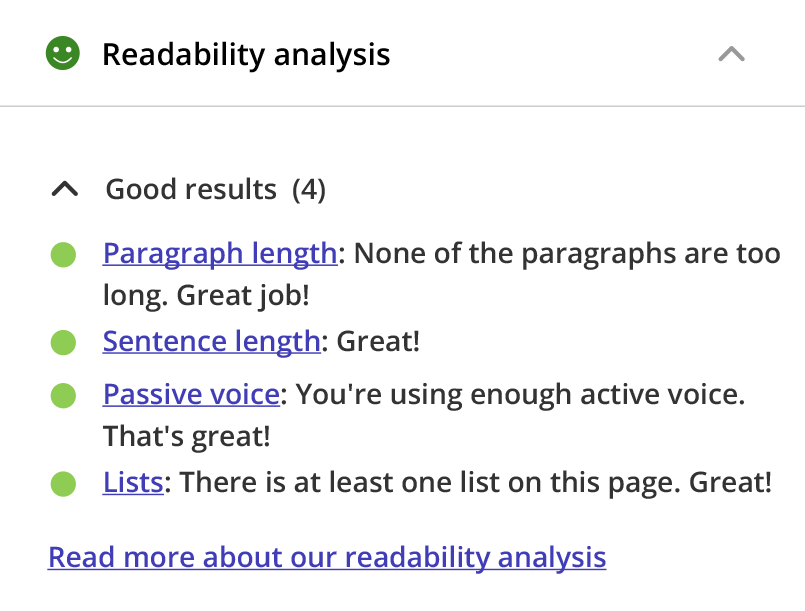Open the Paragraph length help link
This screenshot has height=611, width=805.
[219, 253]
